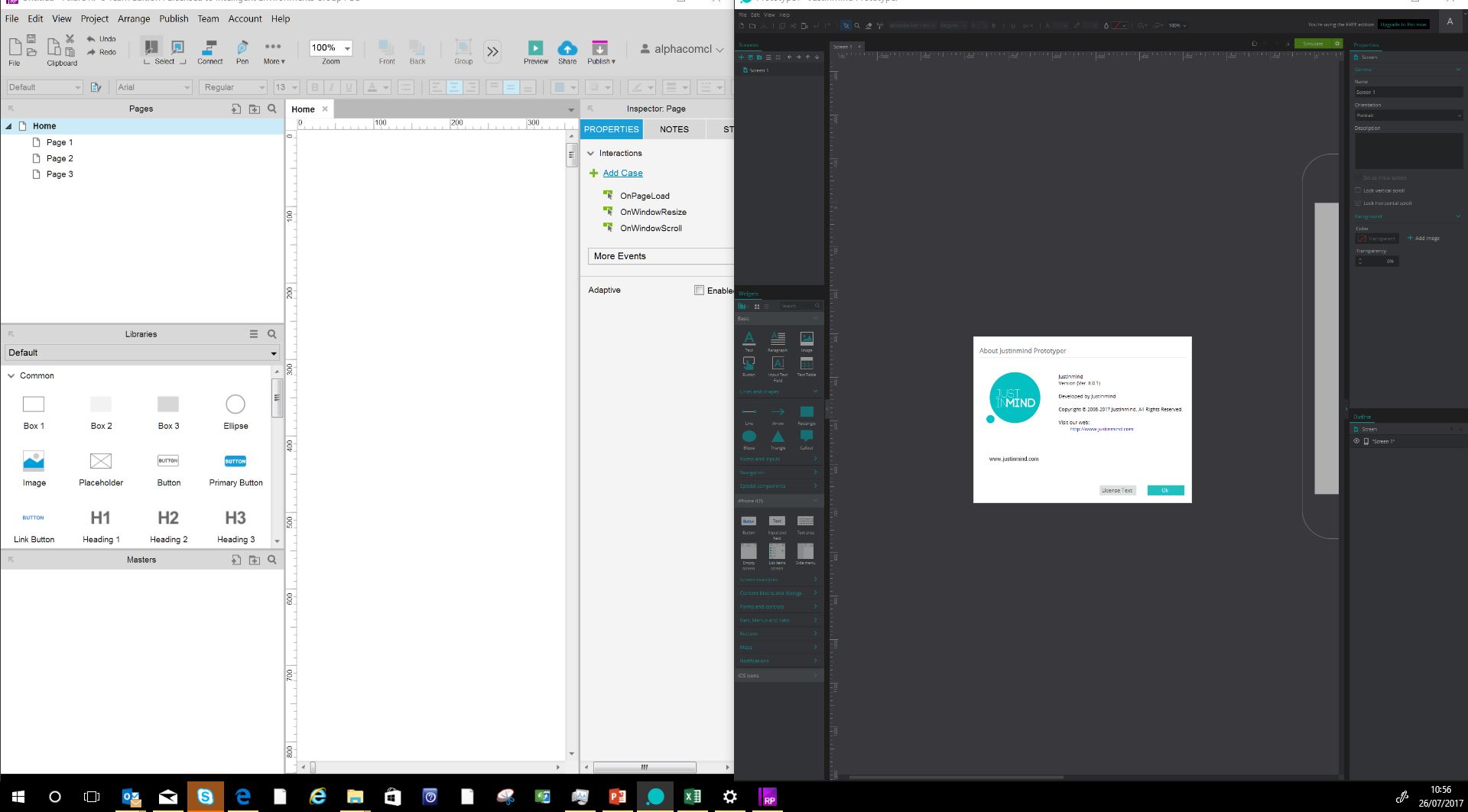
Task: Switch to the NOTES tab in Inspector
Action: 674,129
